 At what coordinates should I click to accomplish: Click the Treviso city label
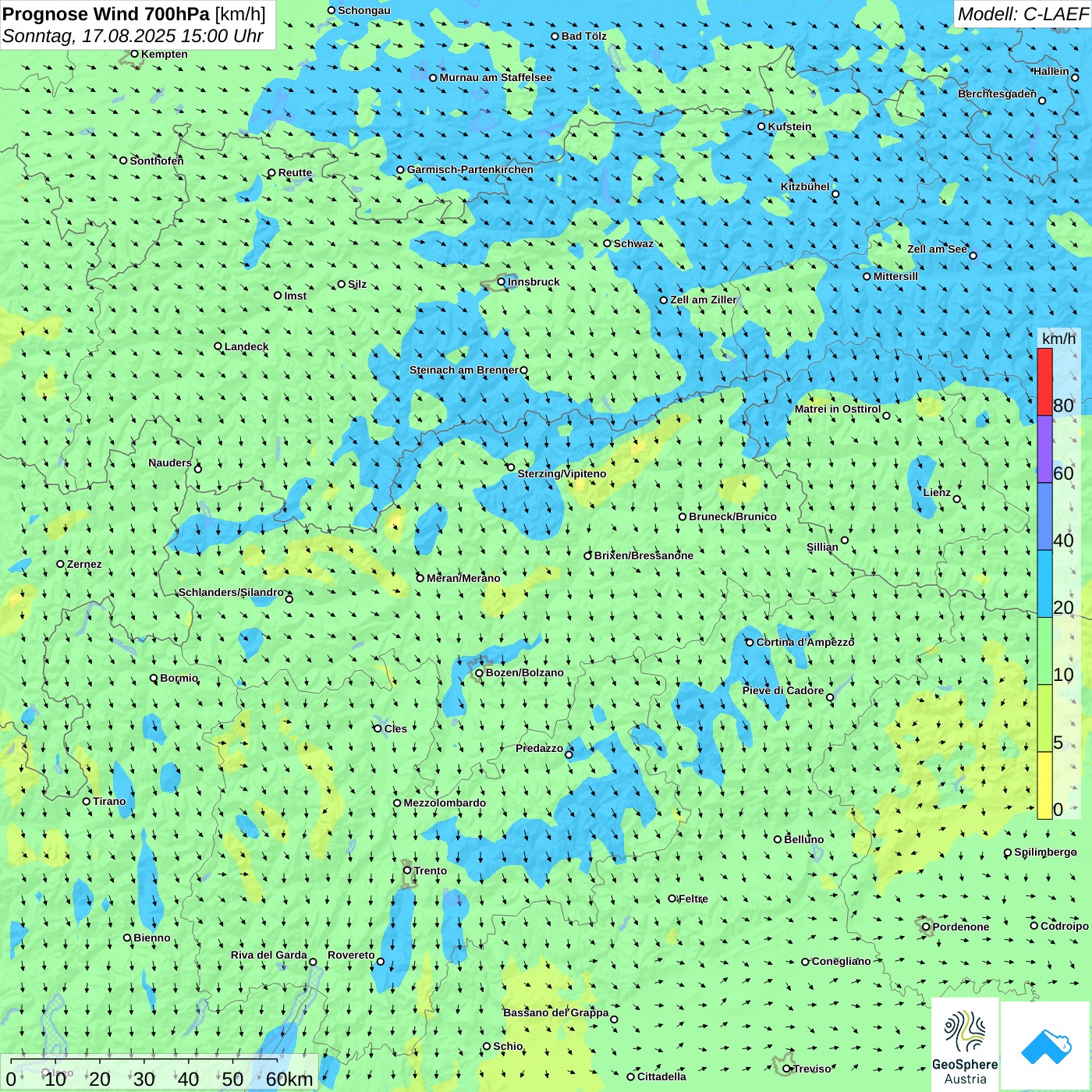[x=812, y=1069]
